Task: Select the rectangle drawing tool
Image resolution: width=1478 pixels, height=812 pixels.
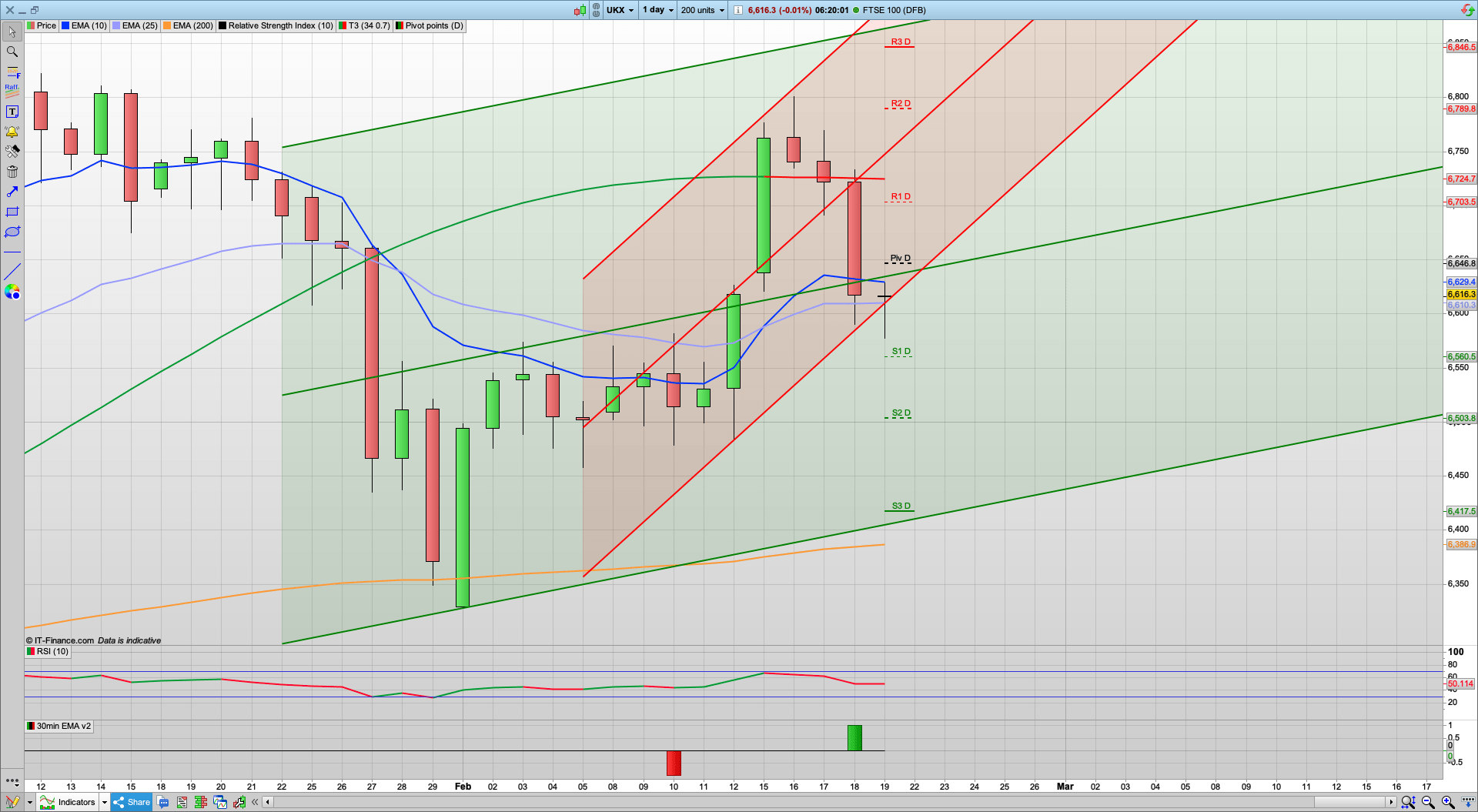Action: point(12,212)
